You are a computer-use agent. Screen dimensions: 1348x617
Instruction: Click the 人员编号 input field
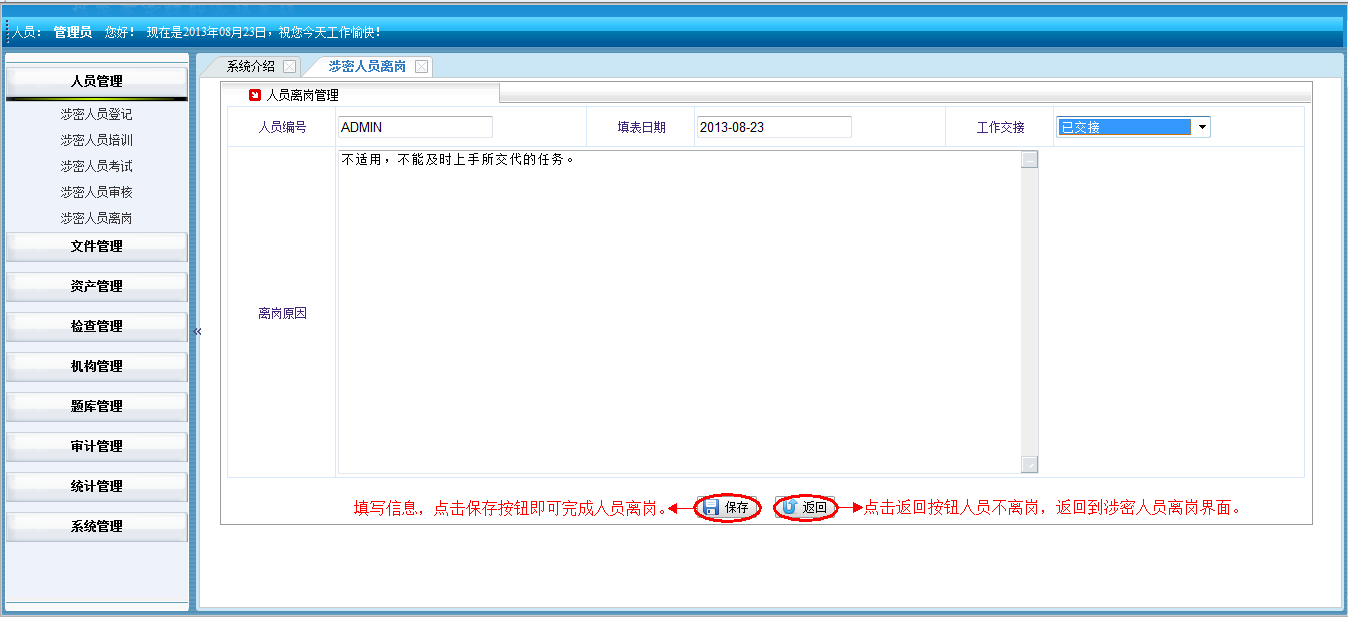click(415, 127)
